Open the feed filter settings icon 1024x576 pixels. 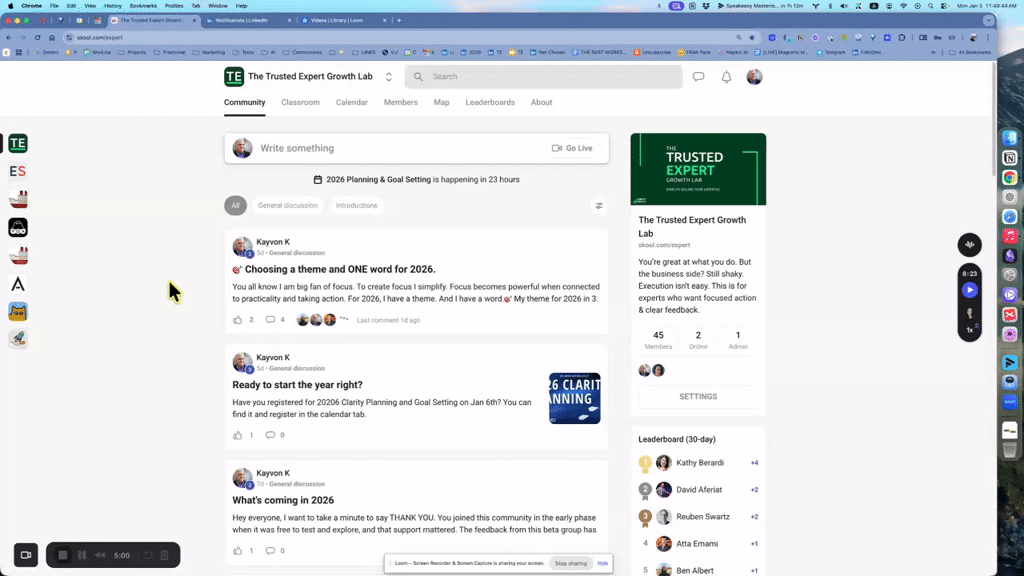(599, 206)
